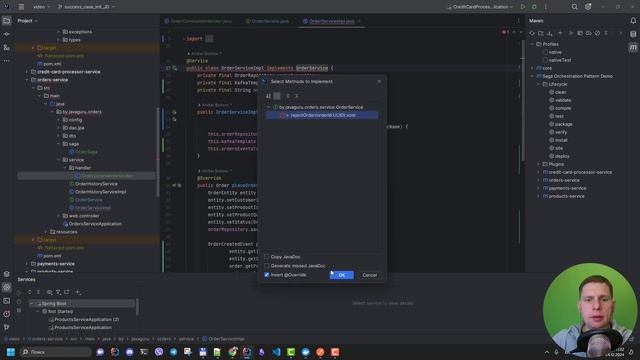Click the Windows Start button
This screenshot has height=360, width=640.
click(x=11, y=352)
